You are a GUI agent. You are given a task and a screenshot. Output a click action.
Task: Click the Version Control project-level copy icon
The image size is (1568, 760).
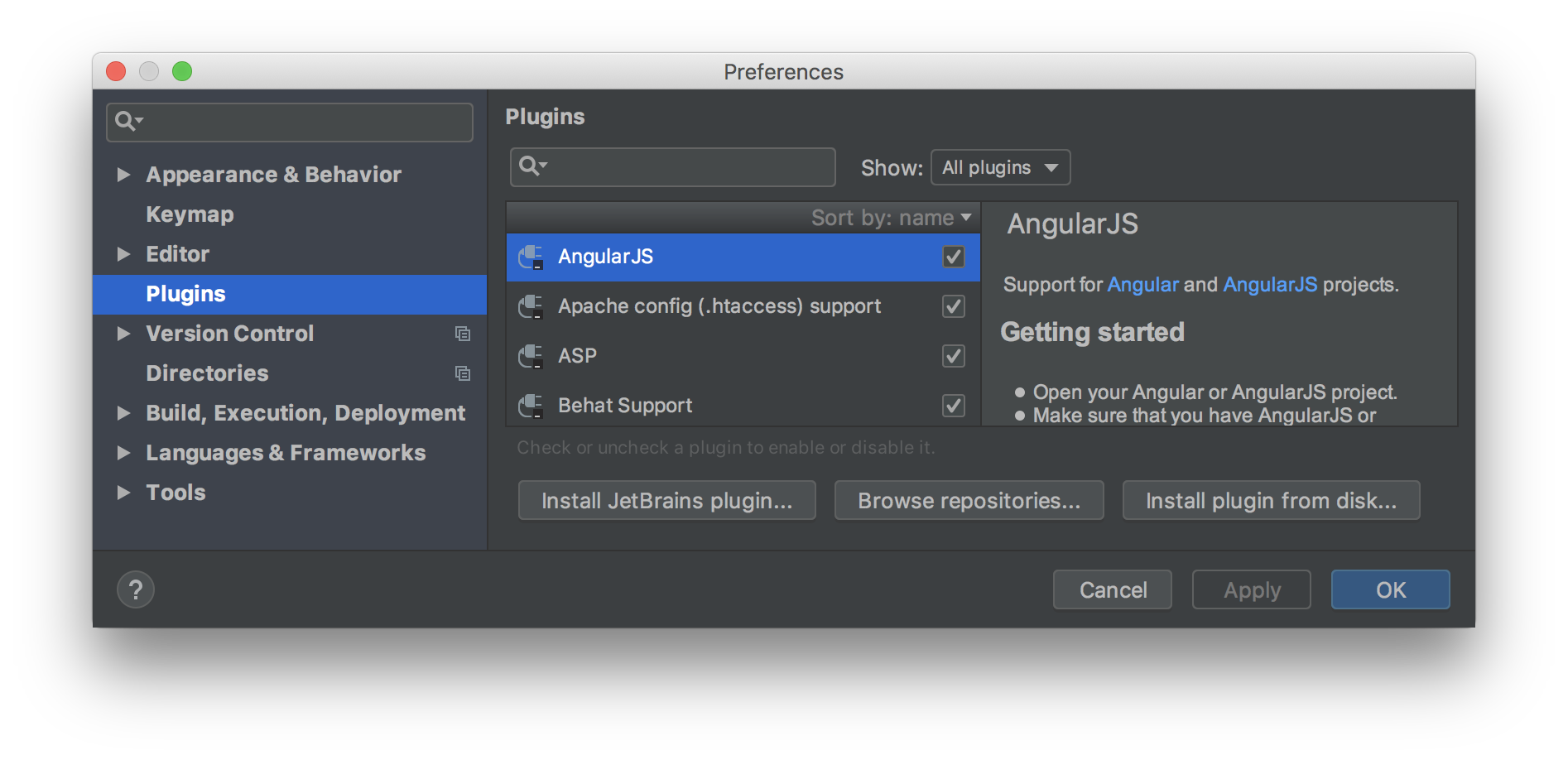click(x=463, y=334)
